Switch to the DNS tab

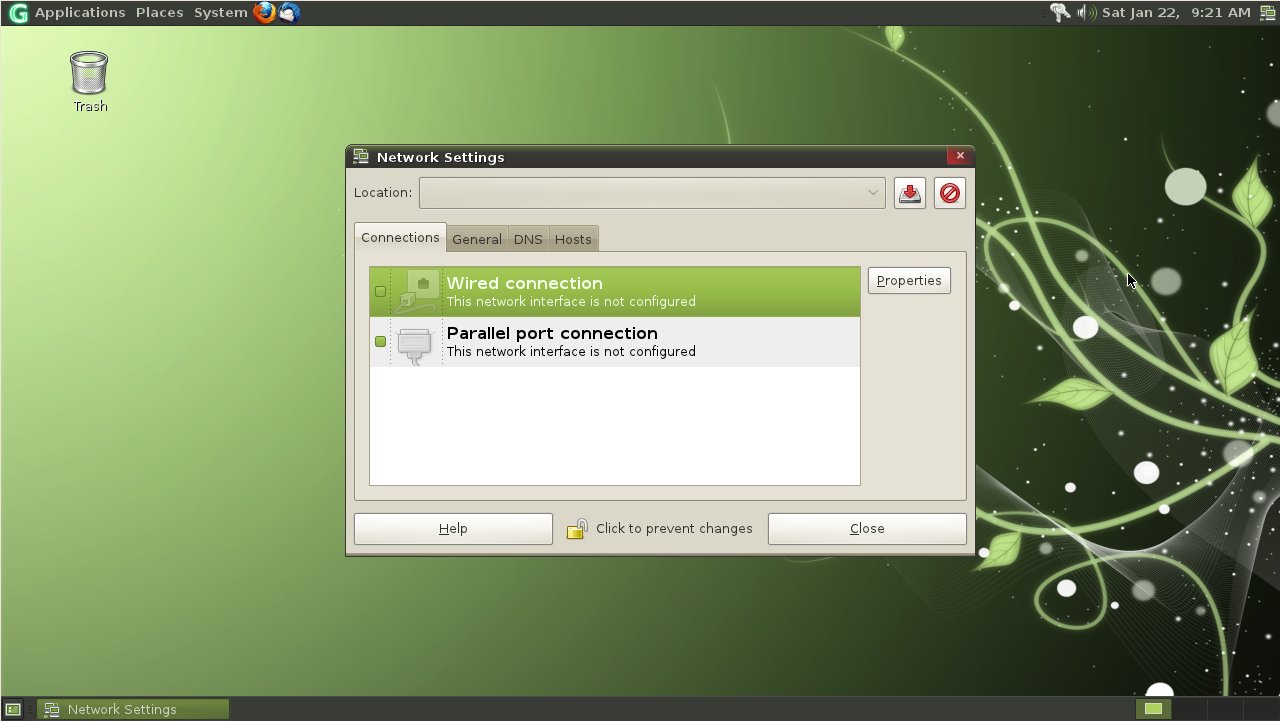point(527,240)
